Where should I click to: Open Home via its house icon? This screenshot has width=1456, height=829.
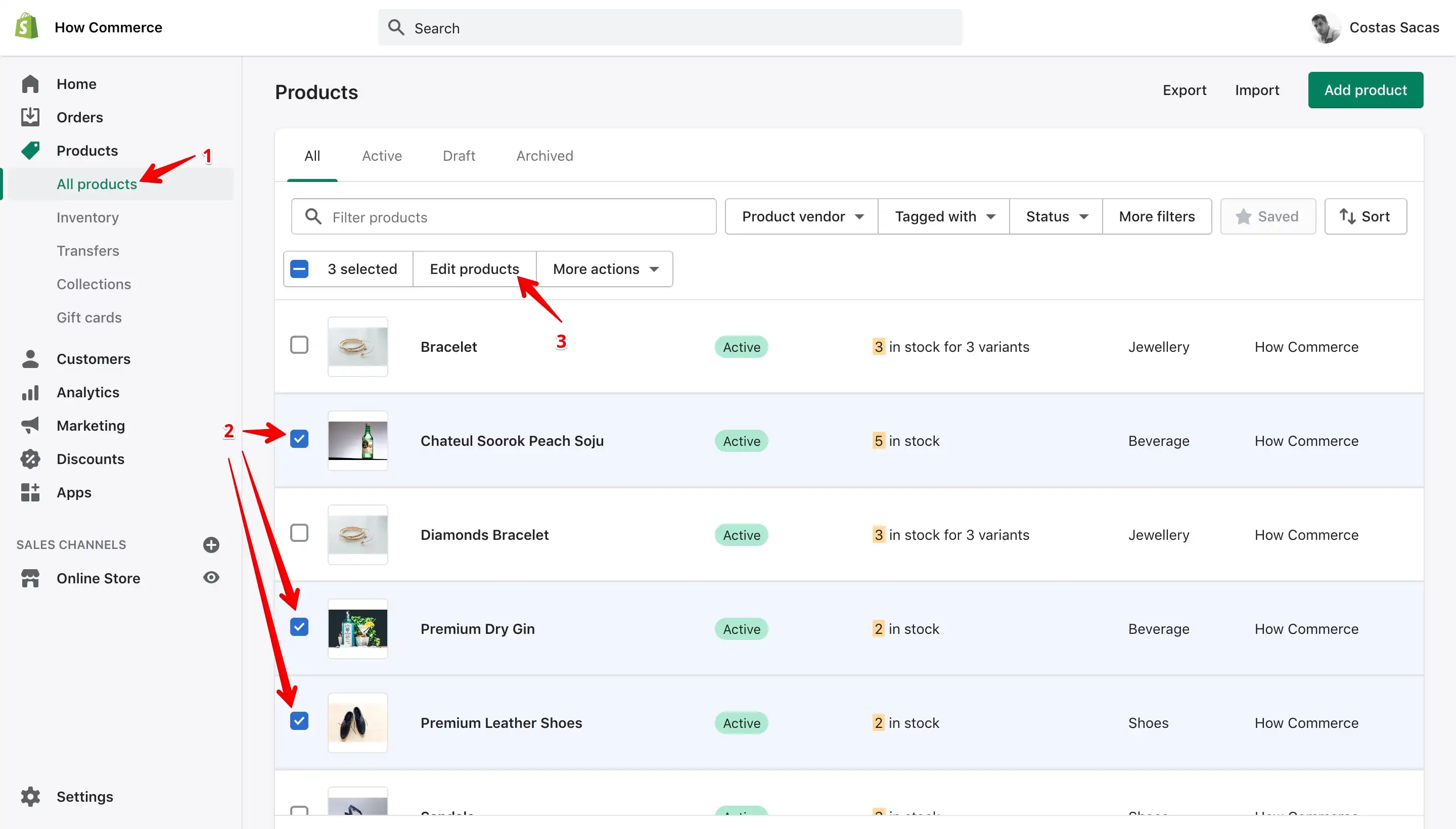click(30, 84)
